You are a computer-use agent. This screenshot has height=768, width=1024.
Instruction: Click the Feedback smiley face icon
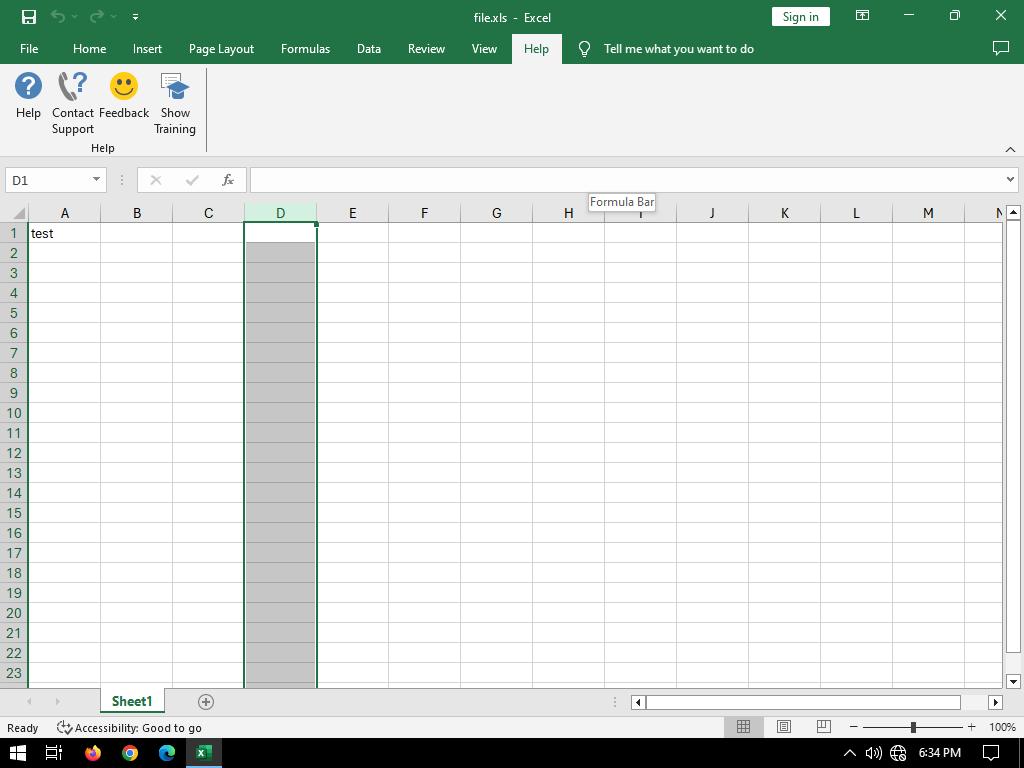pos(124,87)
